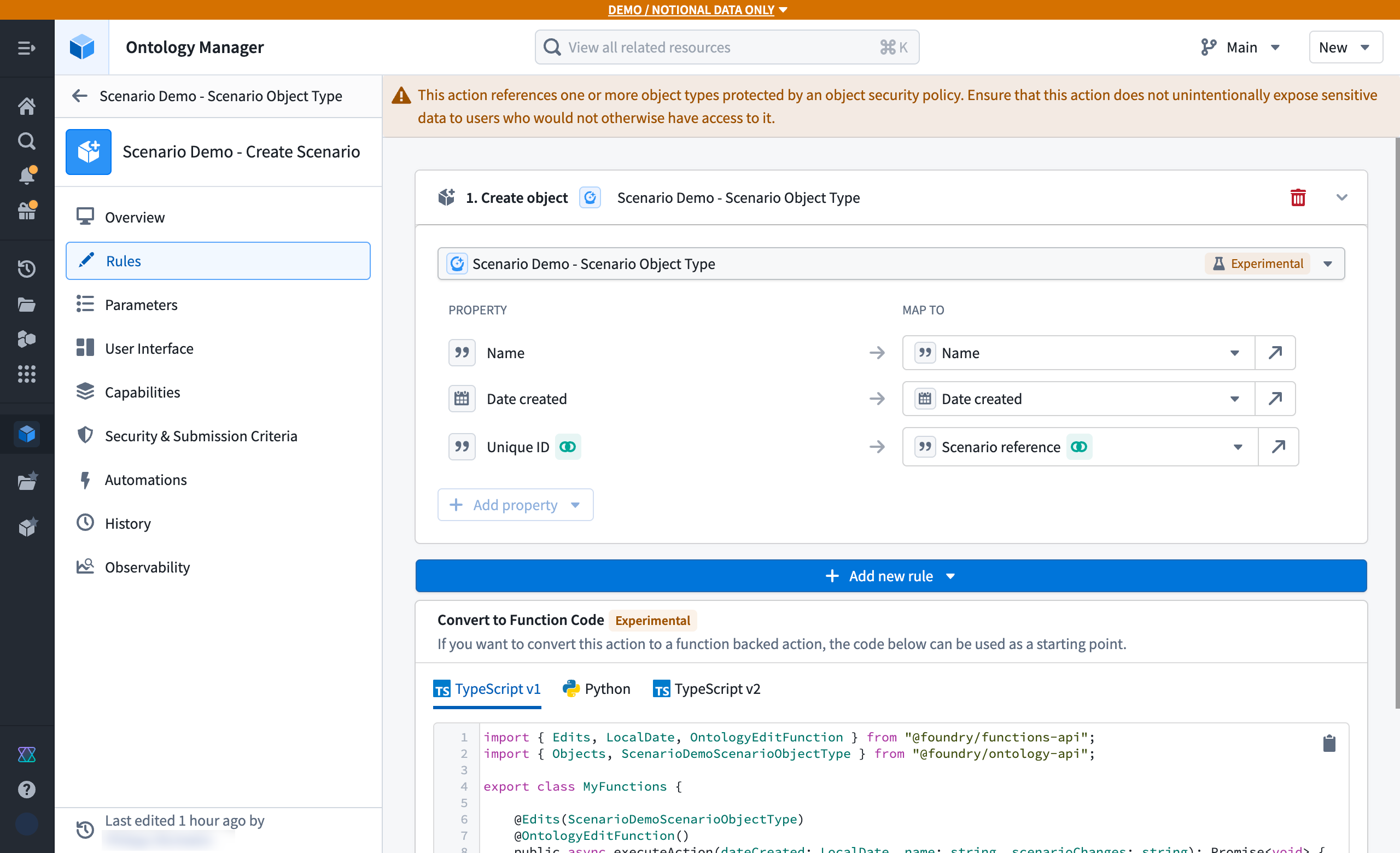Open the Scenario reference map-to dropdown
The image size is (1400, 853).
(x=1080, y=446)
